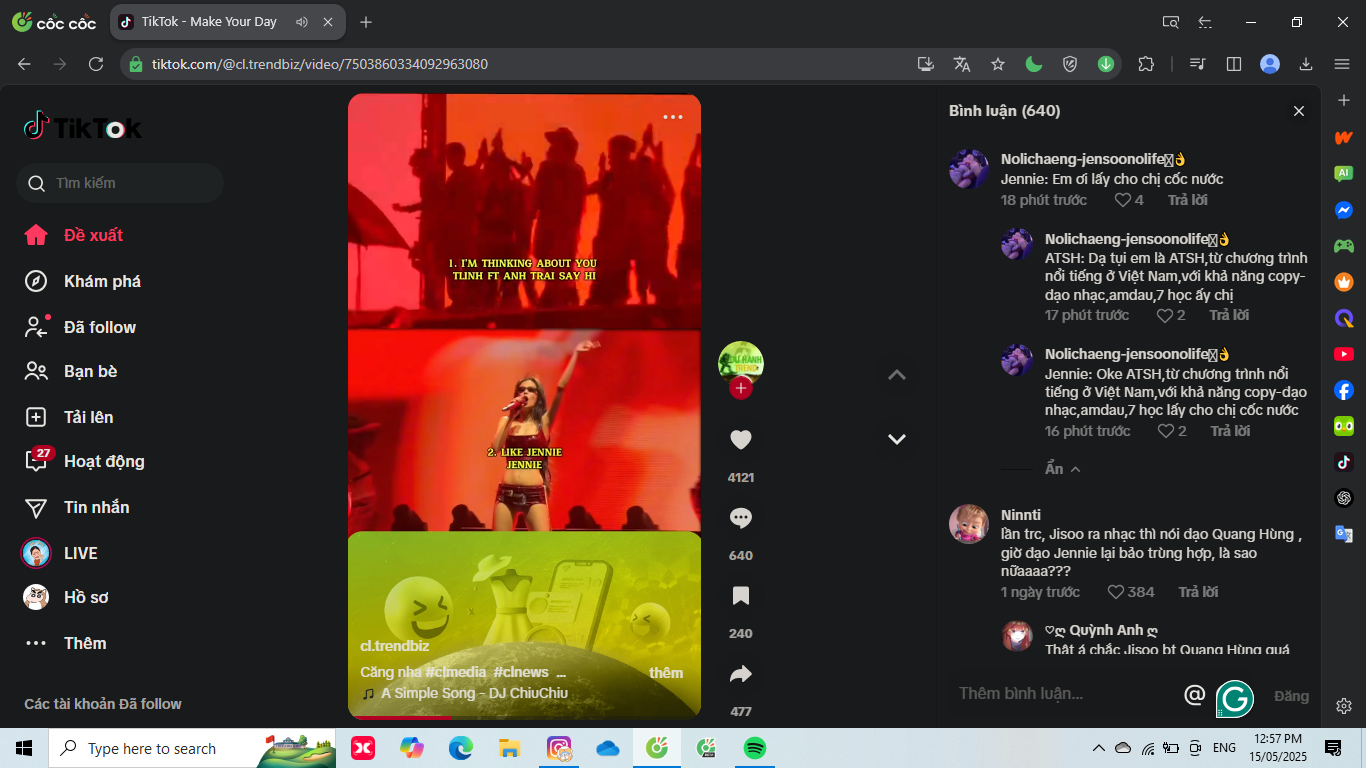Open comments via speech bubble icon
The image size is (1366, 768).
click(x=740, y=518)
